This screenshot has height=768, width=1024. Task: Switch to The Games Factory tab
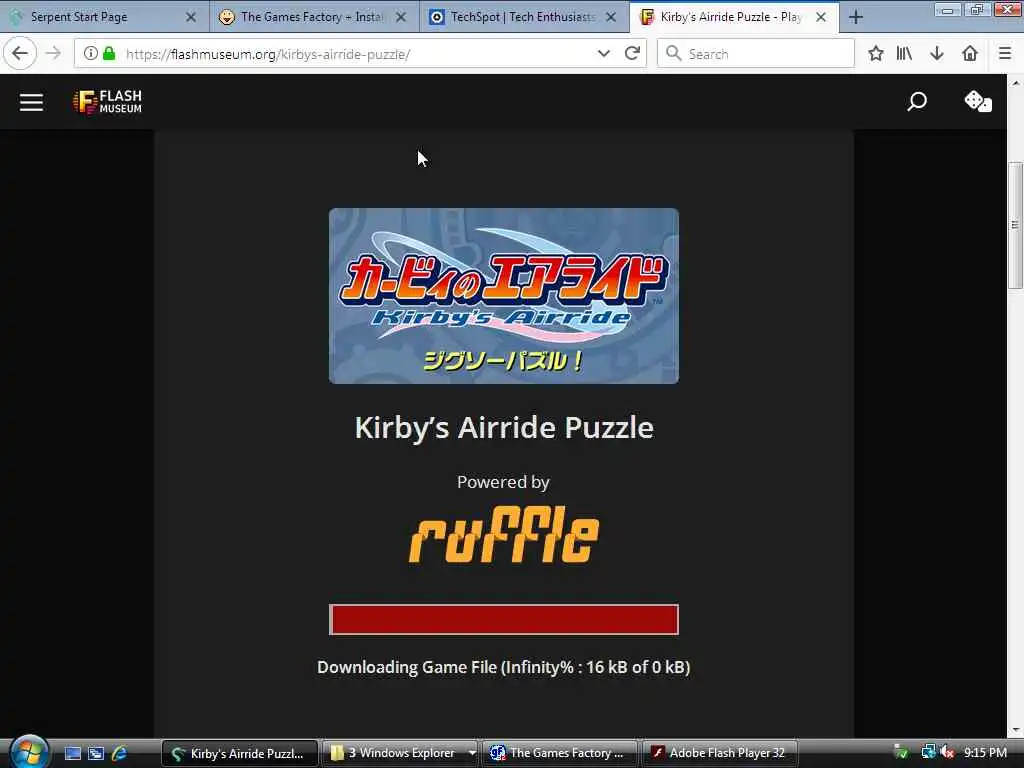(312, 17)
